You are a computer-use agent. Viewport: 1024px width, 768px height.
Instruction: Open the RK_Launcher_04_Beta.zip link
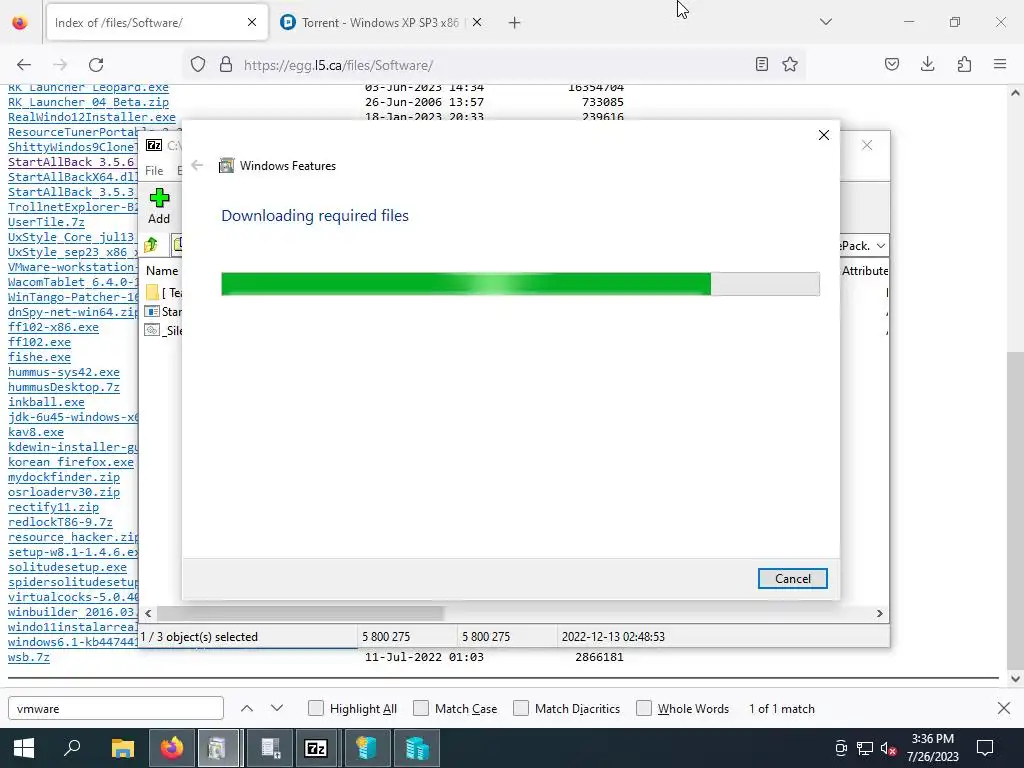pos(88,102)
